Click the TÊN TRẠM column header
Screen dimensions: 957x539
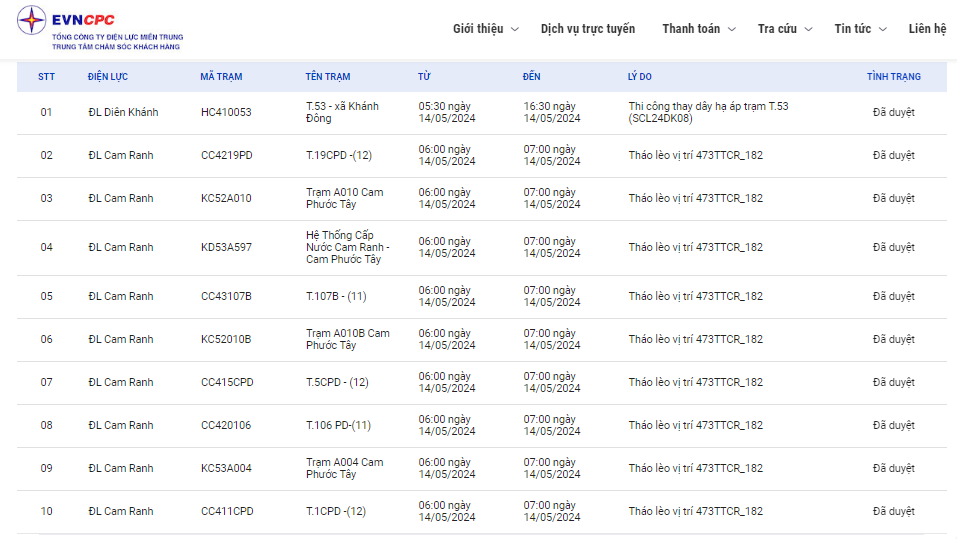tap(328, 77)
